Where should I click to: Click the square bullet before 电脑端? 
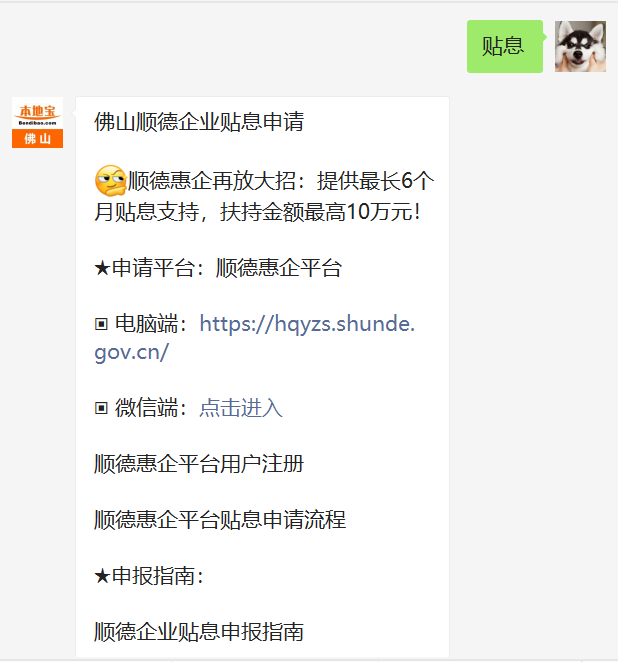coord(101,324)
